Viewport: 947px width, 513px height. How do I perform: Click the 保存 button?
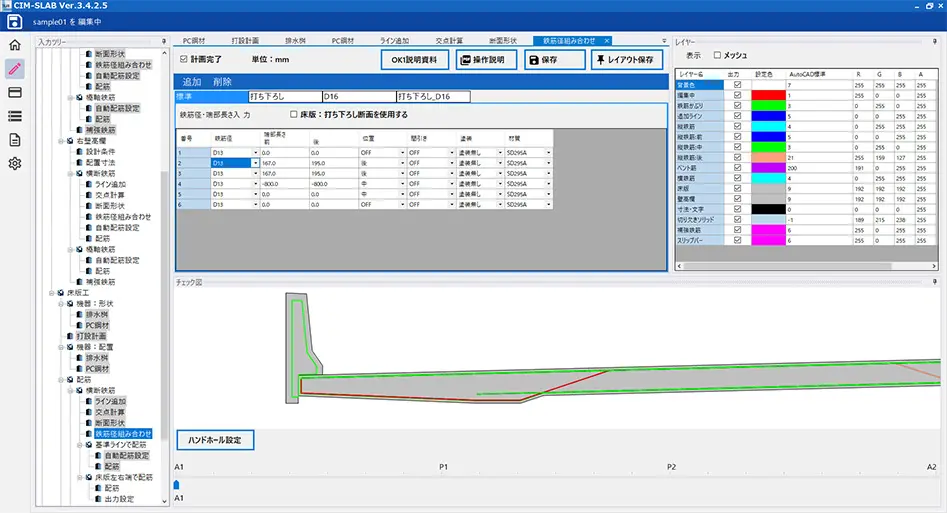pos(554,60)
